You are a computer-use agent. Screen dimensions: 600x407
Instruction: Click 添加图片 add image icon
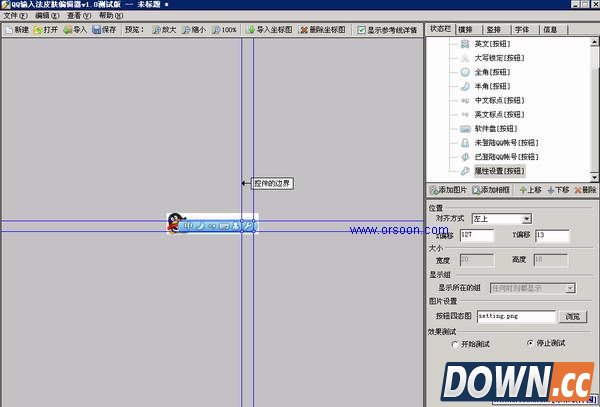click(448, 190)
